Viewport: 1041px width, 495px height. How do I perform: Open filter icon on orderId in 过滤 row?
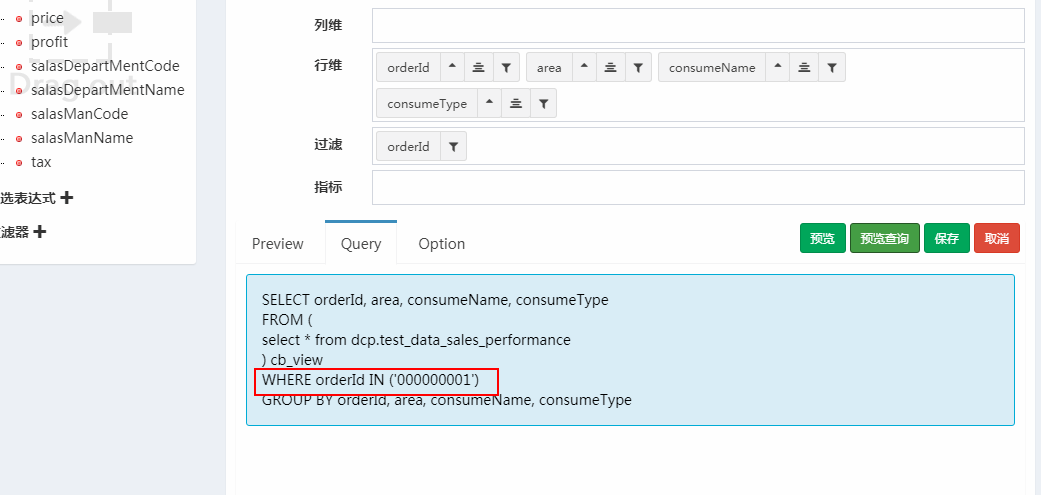pyautogui.click(x=453, y=146)
